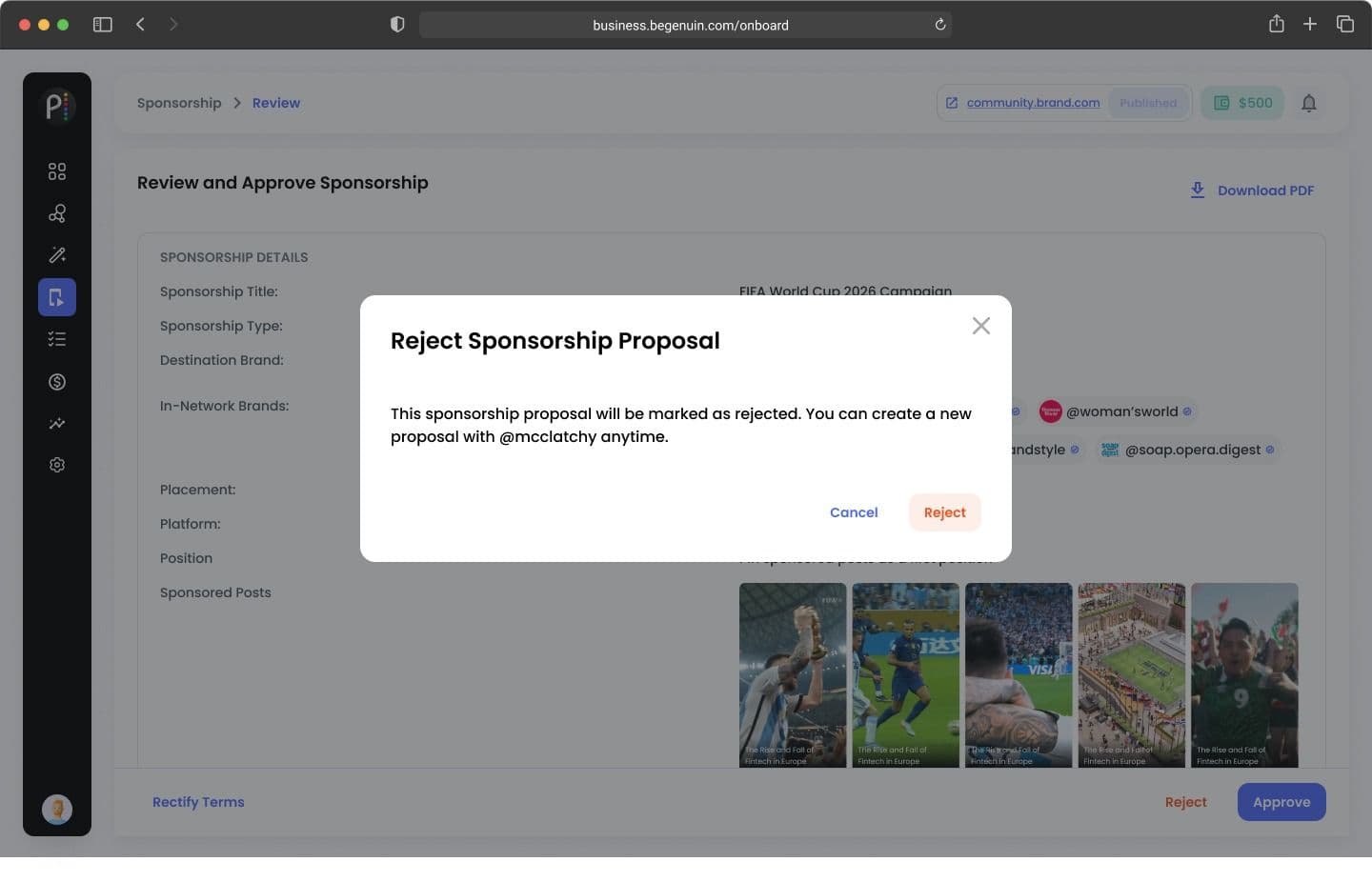
Task: Click the Published status badge
Action: click(1148, 103)
